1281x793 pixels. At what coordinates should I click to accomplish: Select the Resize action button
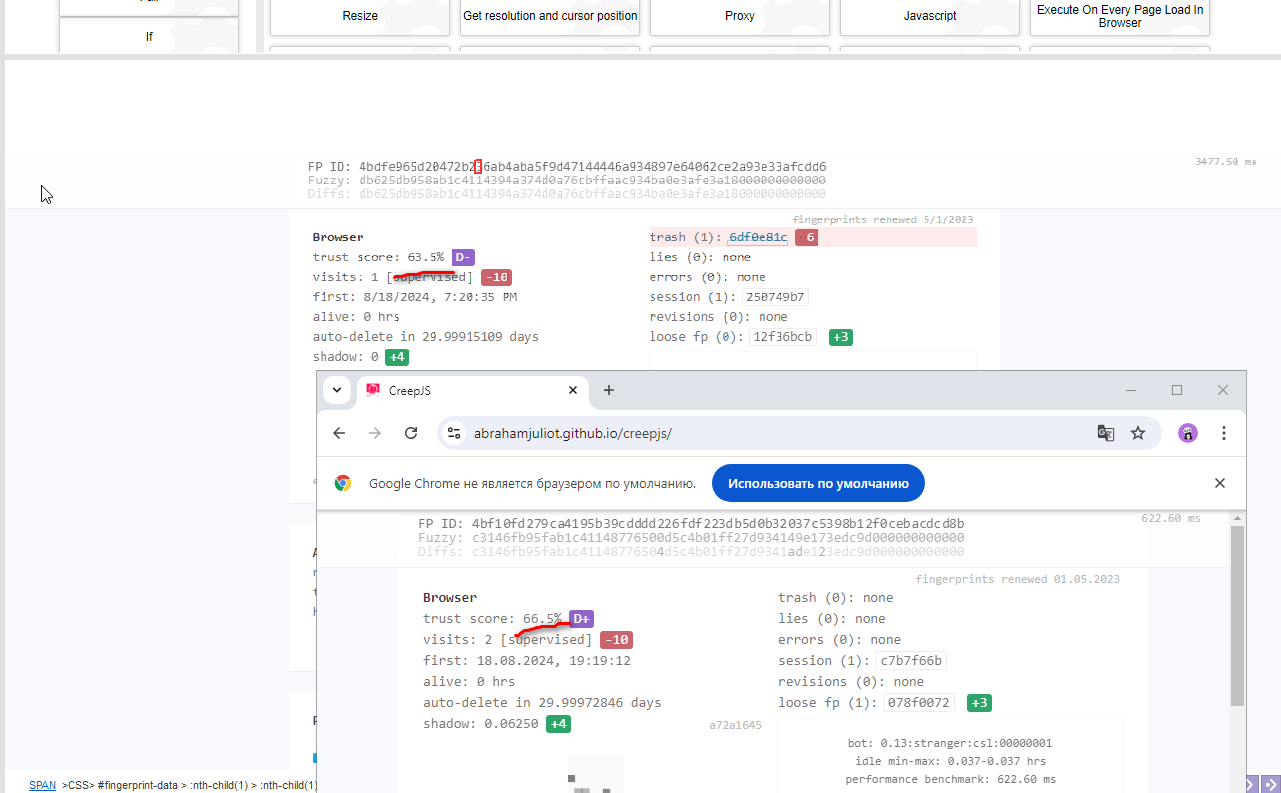(x=360, y=16)
